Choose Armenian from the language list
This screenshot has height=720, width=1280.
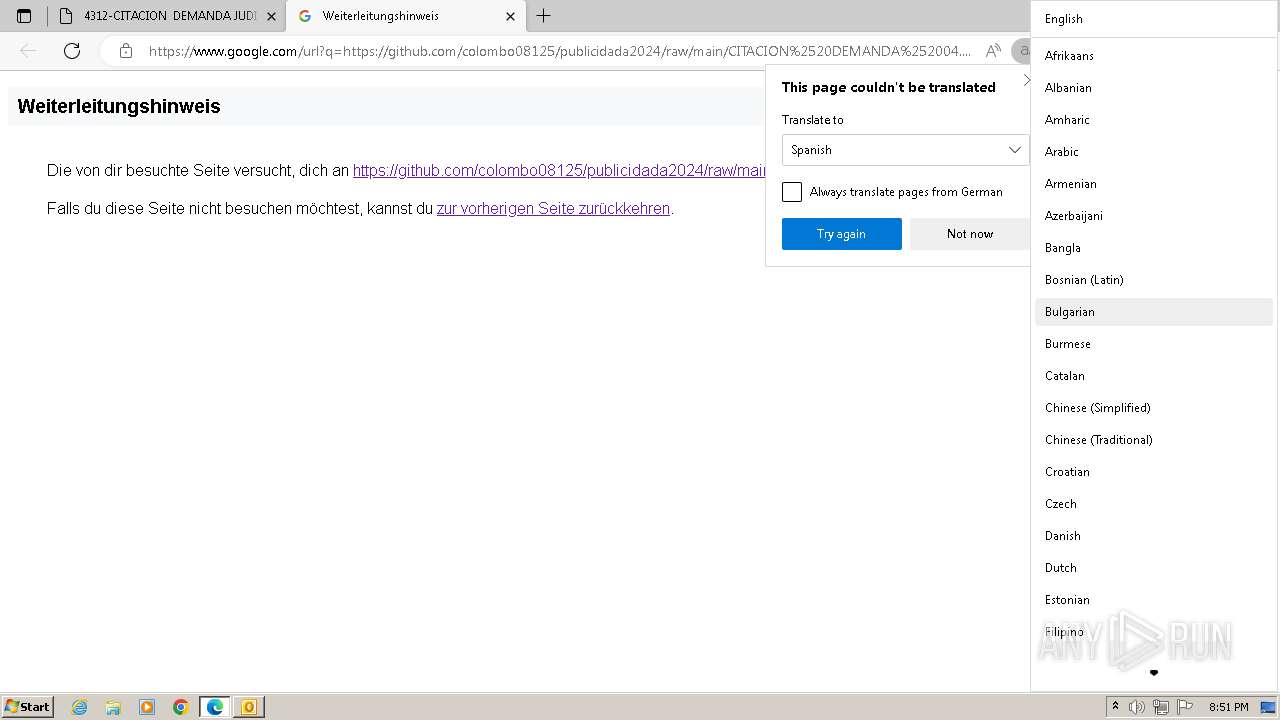[1154, 184]
